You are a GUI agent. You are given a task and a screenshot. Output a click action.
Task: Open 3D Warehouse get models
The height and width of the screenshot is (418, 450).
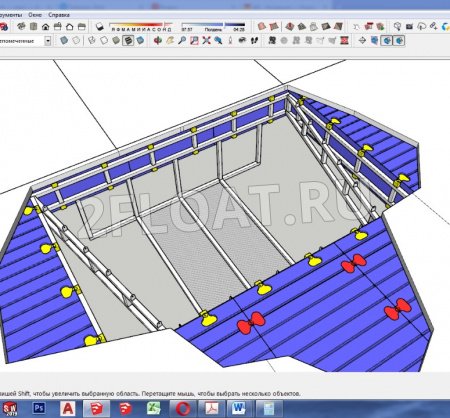pos(397,26)
